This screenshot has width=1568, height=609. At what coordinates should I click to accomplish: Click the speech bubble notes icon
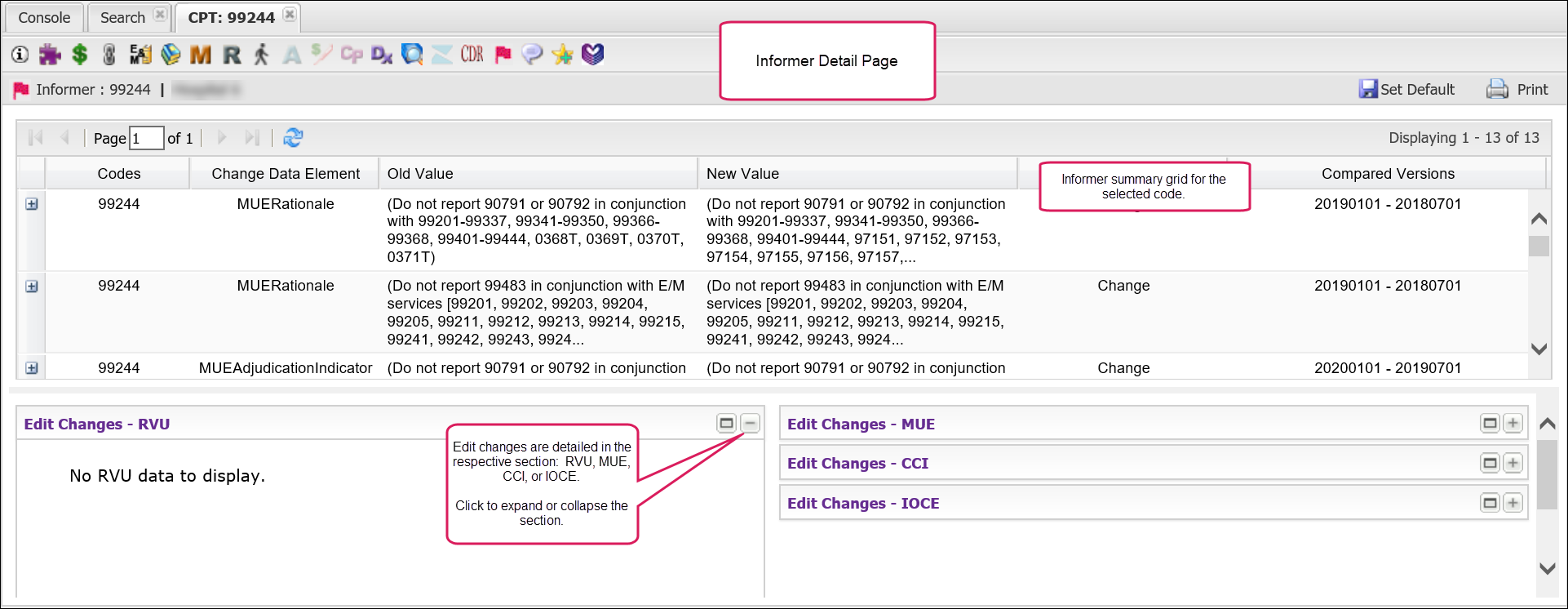click(532, 55)
